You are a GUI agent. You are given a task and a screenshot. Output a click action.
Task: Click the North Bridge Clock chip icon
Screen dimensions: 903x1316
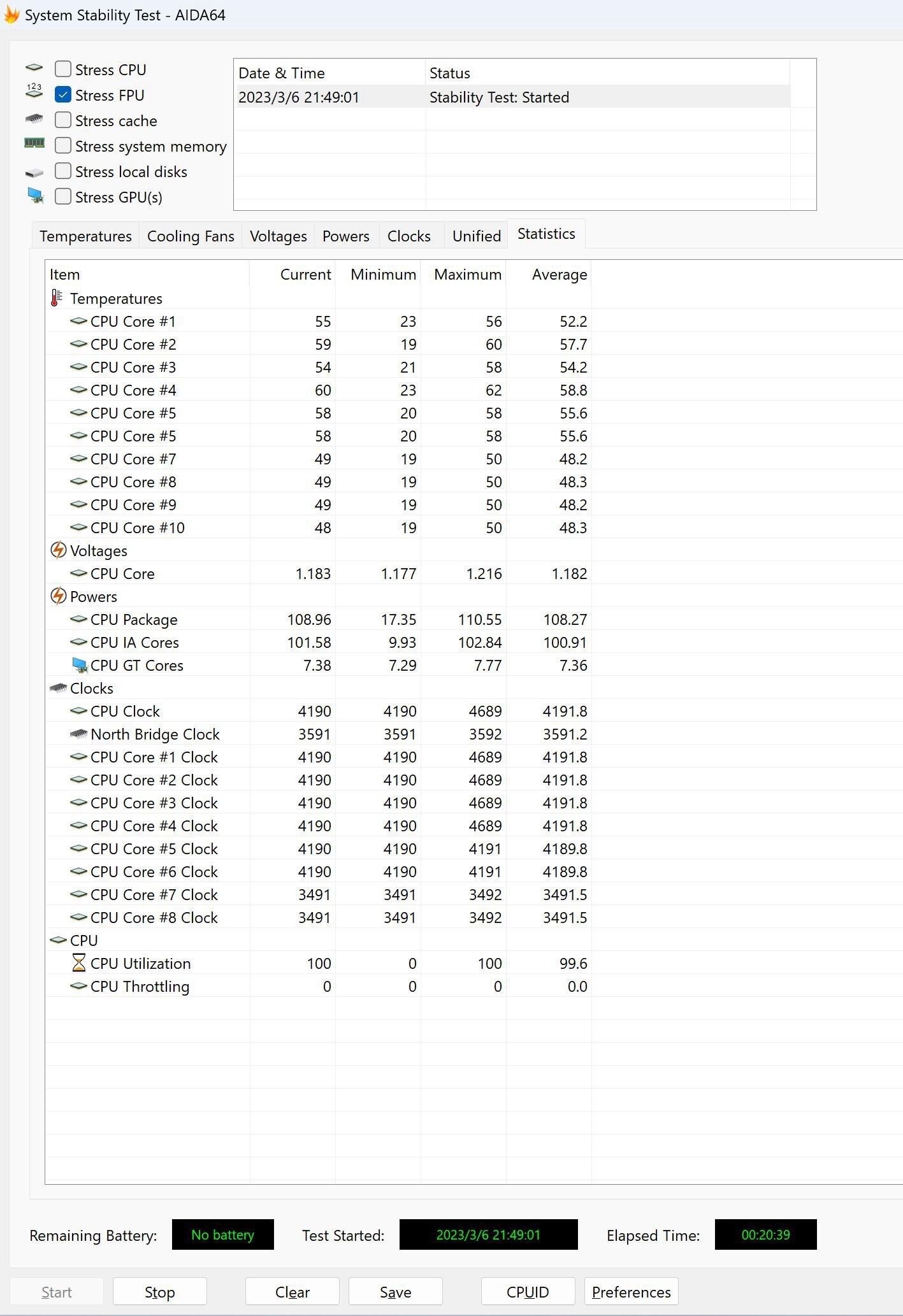point(78,734)
